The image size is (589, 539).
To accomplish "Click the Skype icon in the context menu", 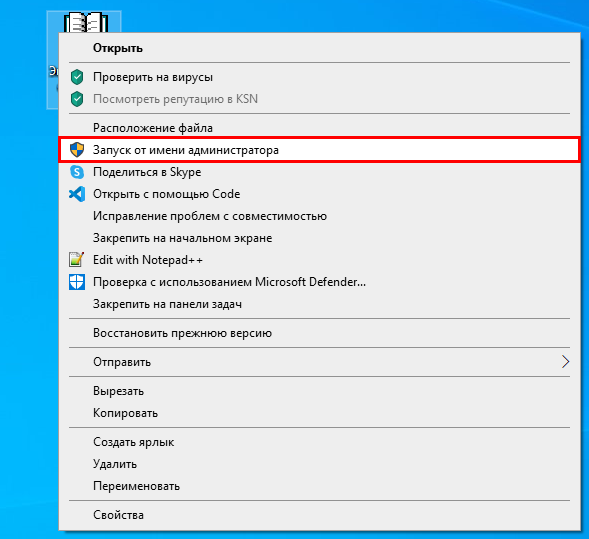I will [77, 172].
